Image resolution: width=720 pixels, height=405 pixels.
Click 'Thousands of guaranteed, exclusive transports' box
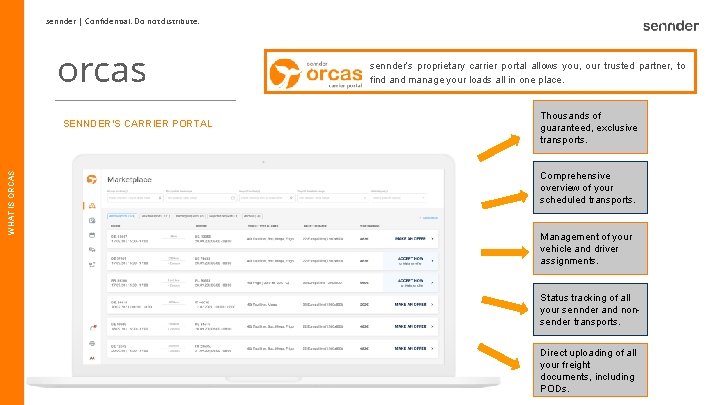(590, 127)
